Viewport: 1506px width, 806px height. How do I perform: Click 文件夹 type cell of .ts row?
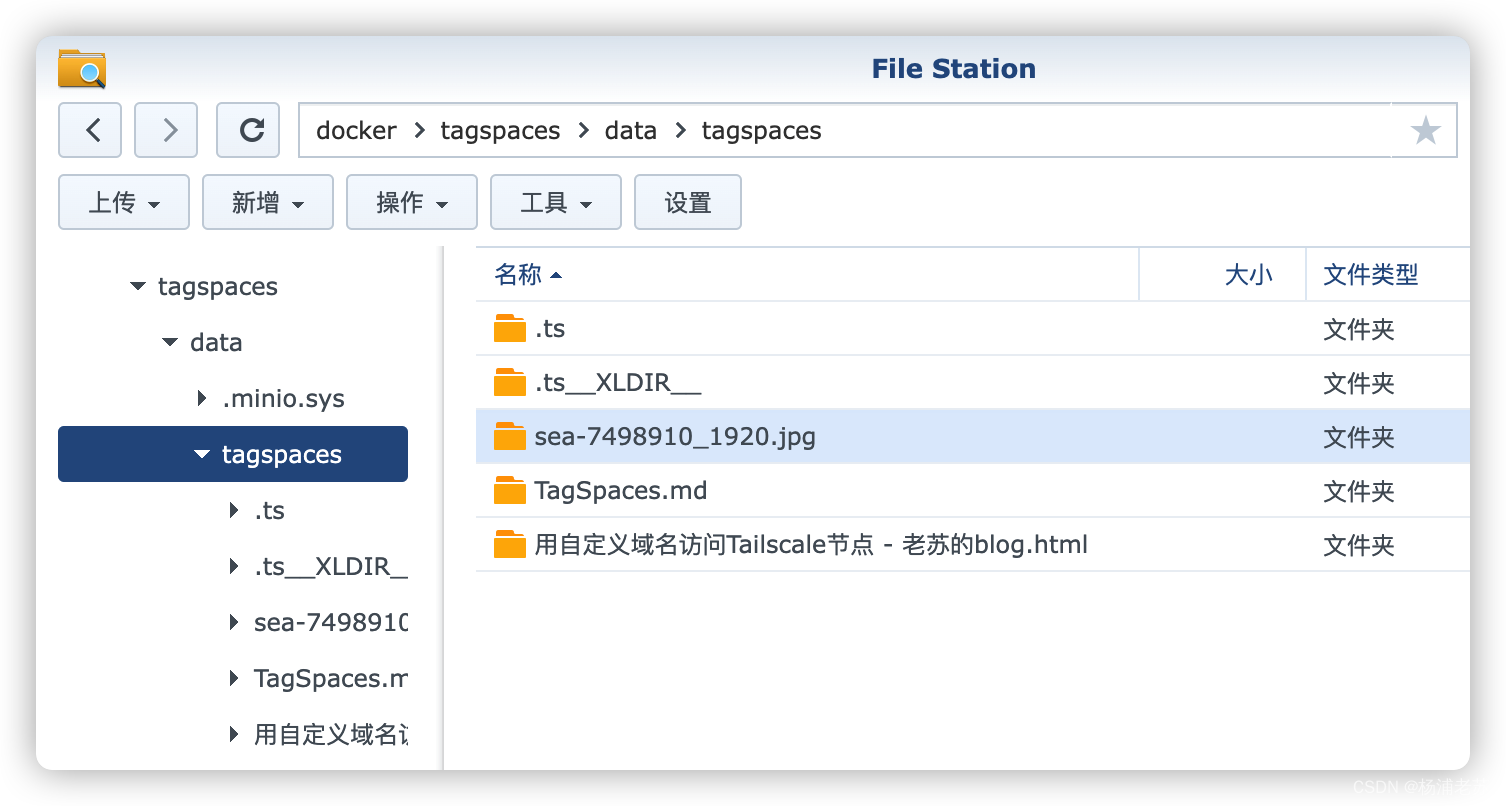[x=1359, y=329]
